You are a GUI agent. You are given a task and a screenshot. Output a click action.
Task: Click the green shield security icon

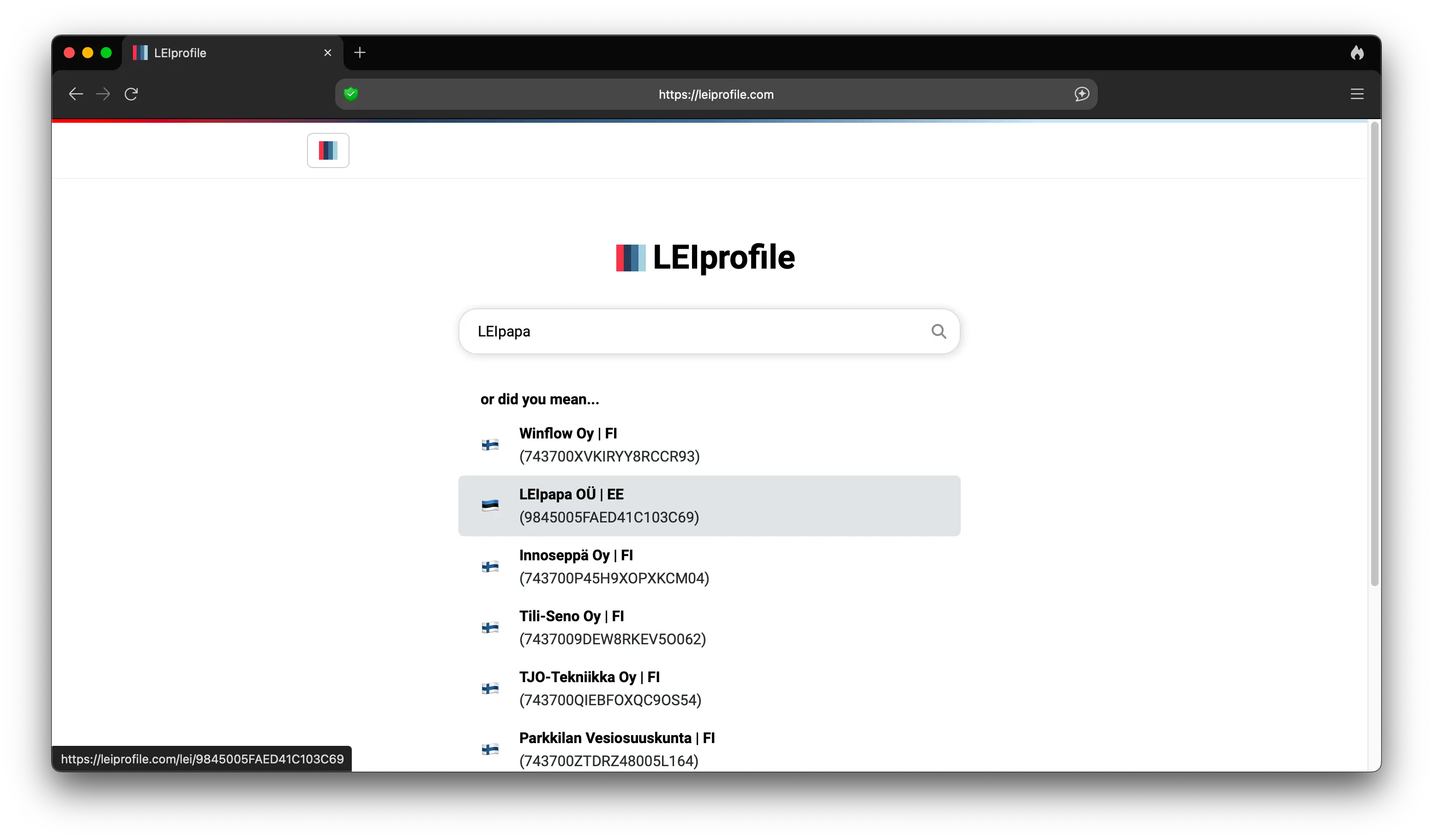tap(351, 94)
